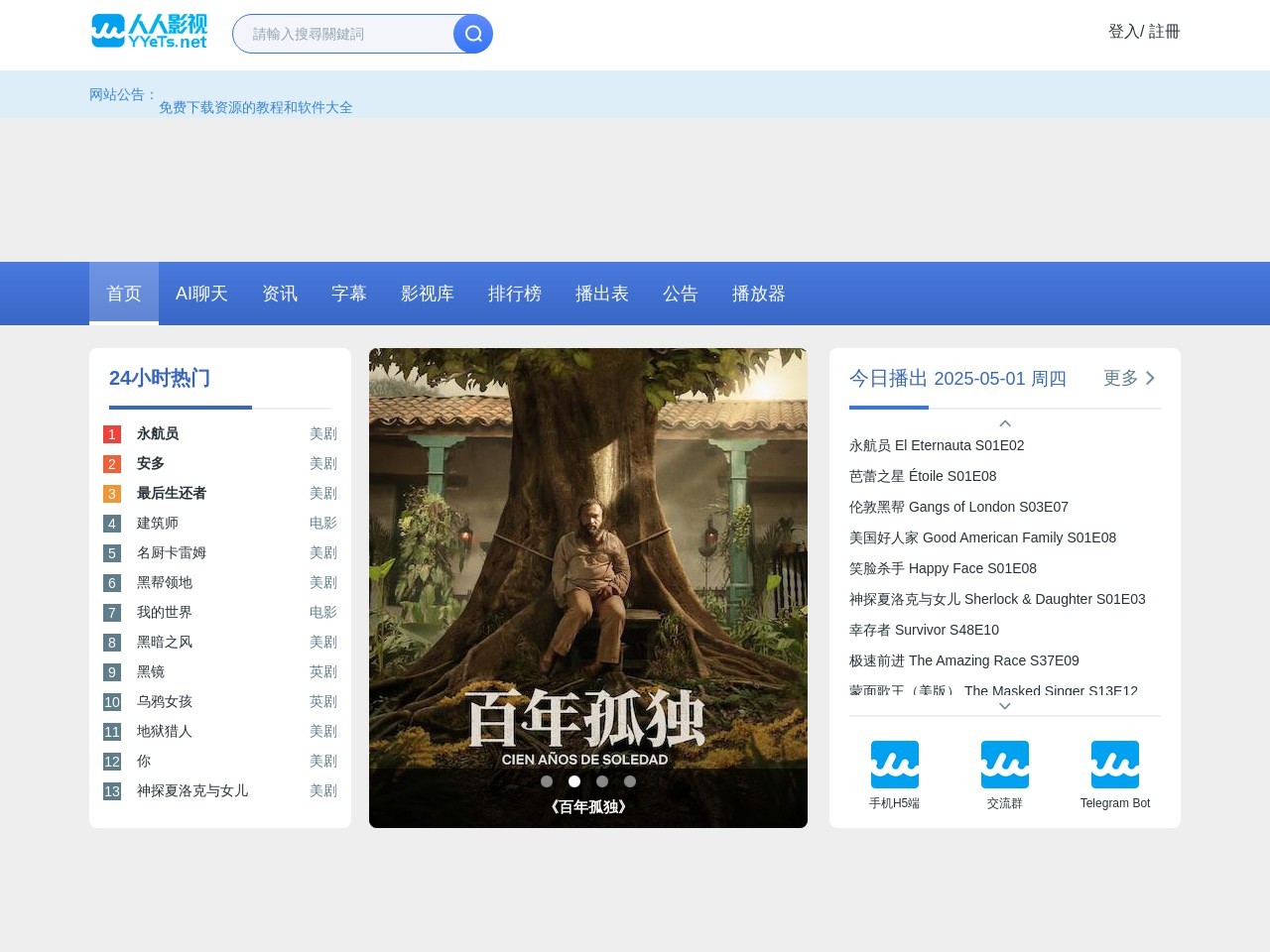Open 幸存者 Survivor S48E10

tap(924, 630)
